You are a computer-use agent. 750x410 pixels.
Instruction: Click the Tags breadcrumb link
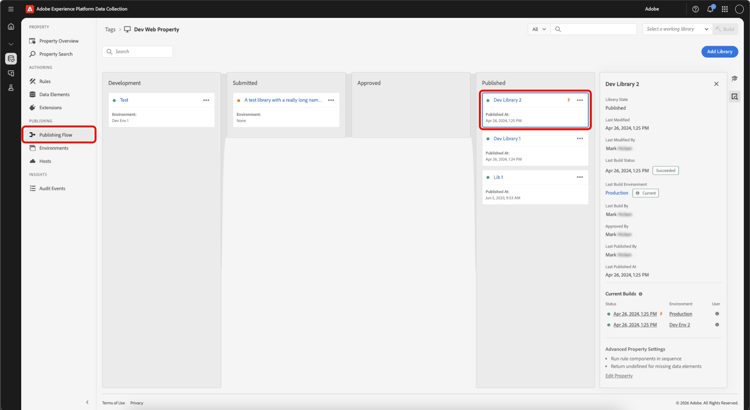tap(110, 30)
